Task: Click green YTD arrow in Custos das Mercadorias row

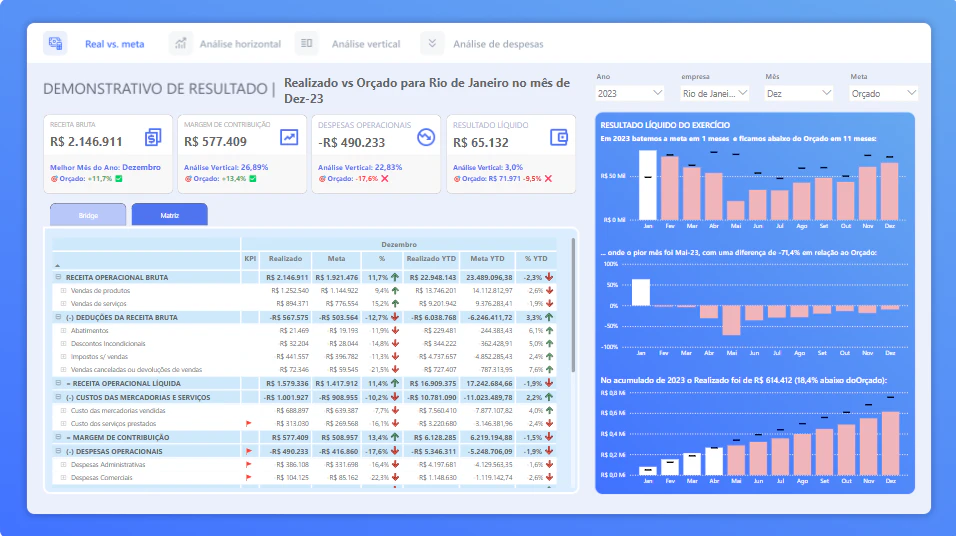Action: [x=549, y=397]
